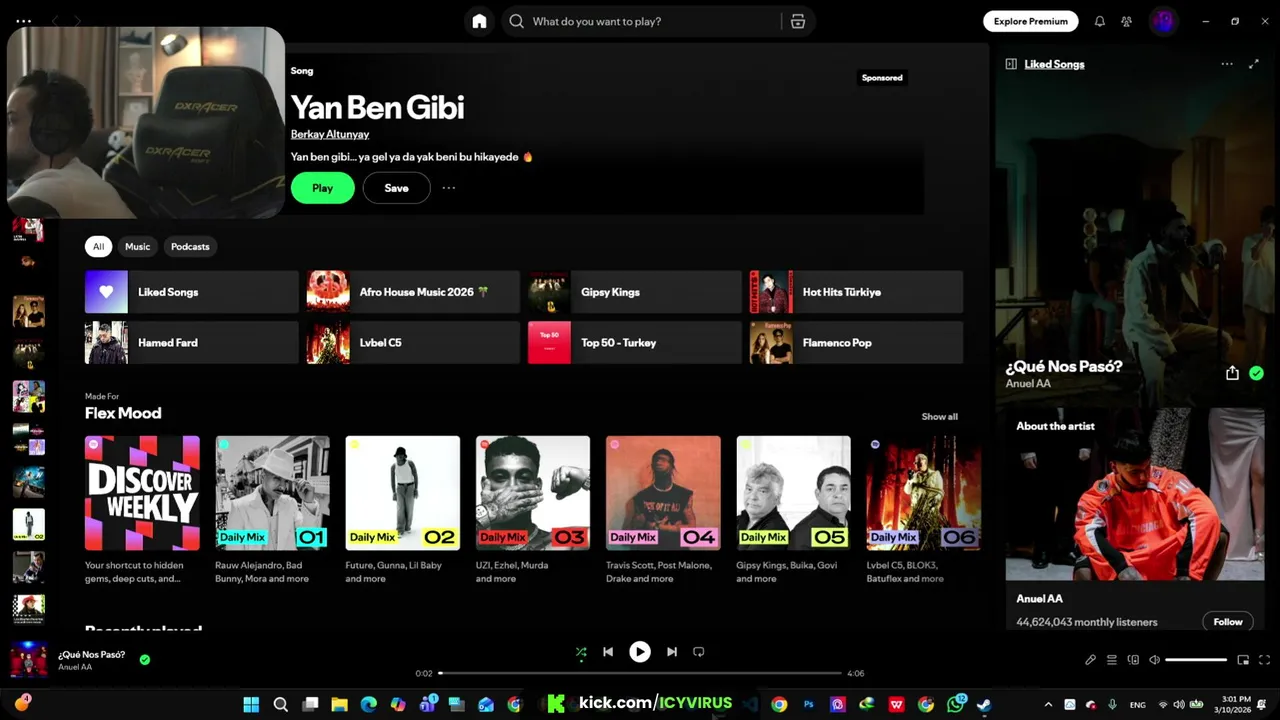Viewport: 1280px width, 720px height.
Task: Toggle liked check beside bottom bar track title
Action: 145,659
